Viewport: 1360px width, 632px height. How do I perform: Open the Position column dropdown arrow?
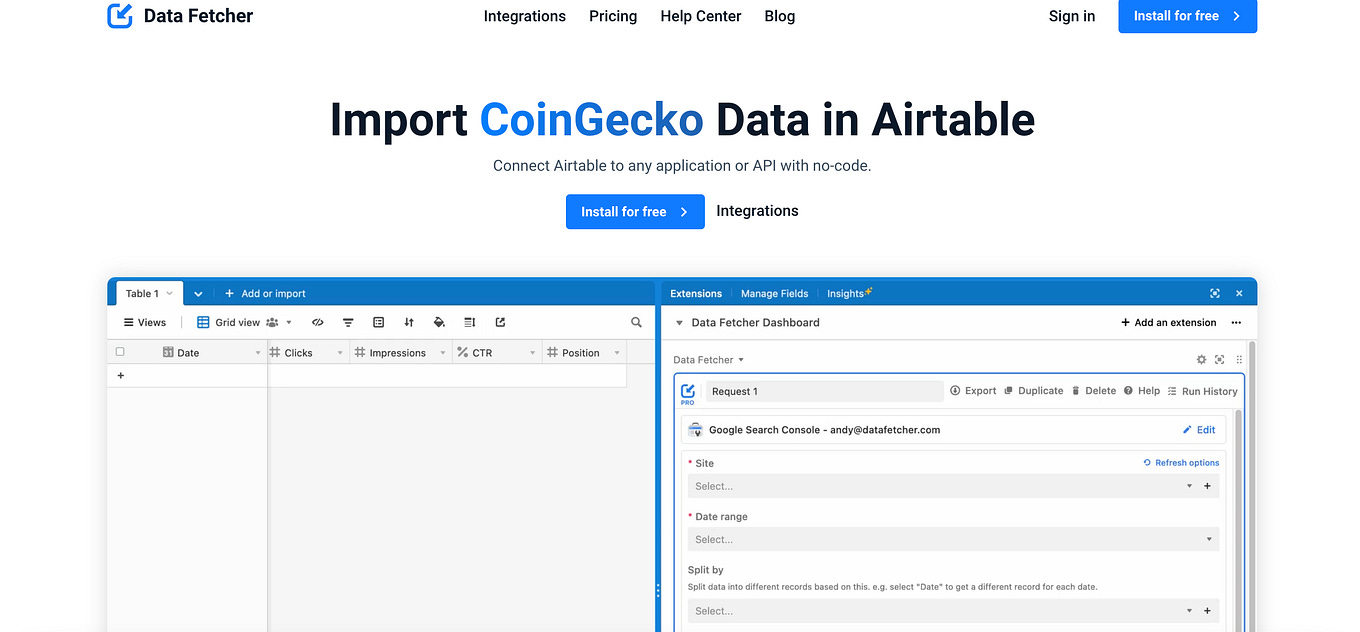click(x=616, y=353)
